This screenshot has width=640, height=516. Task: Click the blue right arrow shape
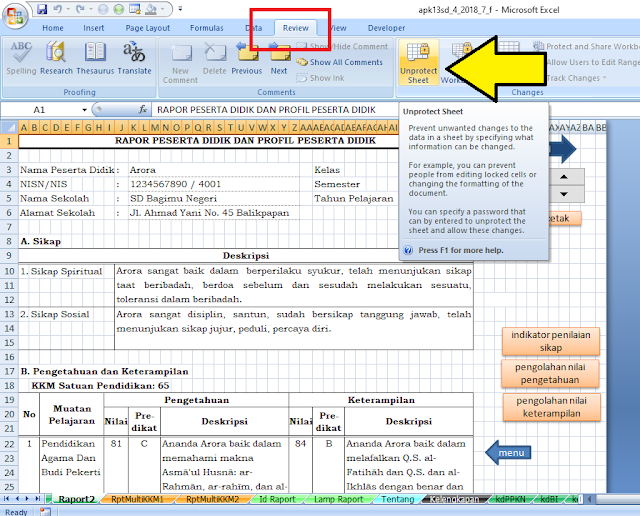(563, 149)
